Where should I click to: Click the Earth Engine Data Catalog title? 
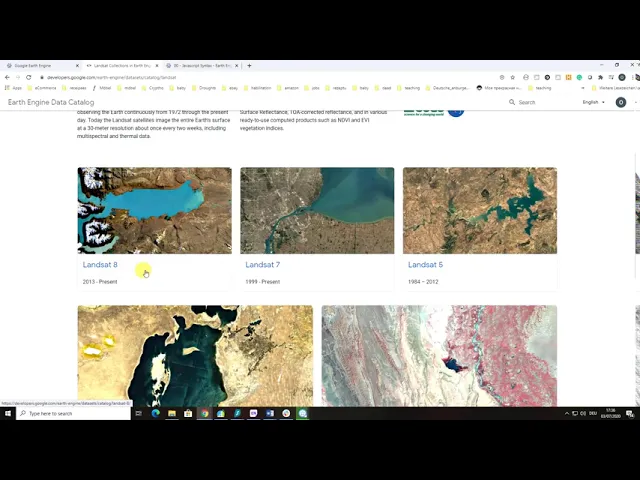[x=51, y=102]
